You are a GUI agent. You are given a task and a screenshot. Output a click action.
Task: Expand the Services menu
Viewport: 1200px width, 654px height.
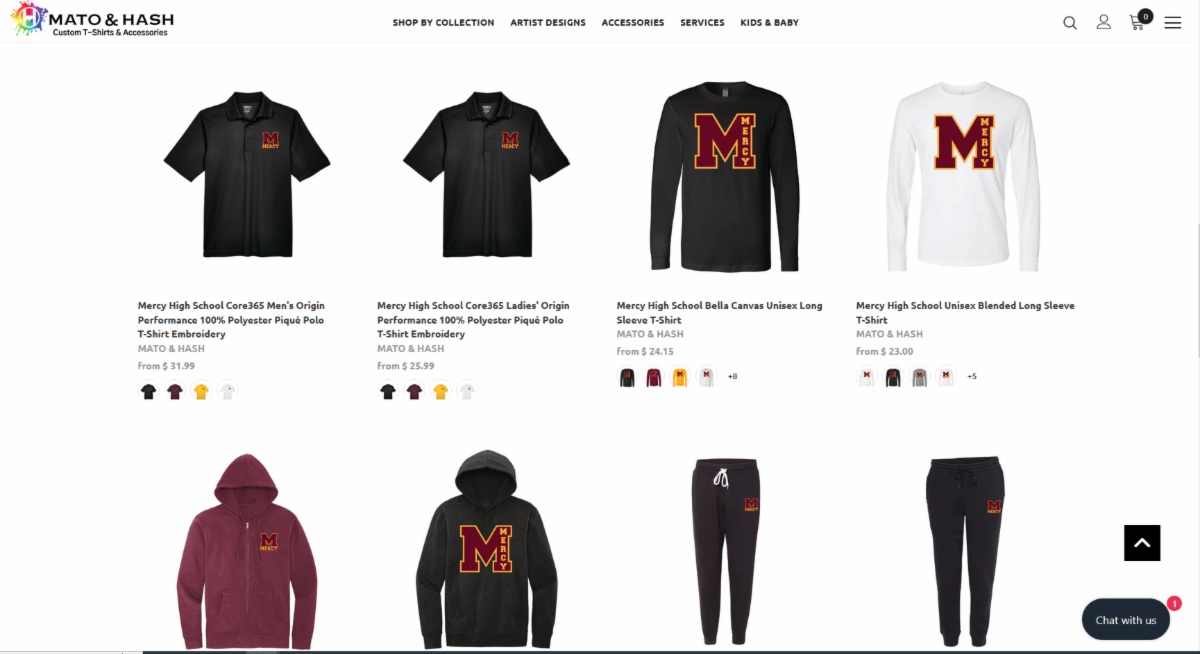[x=702, y=22]
